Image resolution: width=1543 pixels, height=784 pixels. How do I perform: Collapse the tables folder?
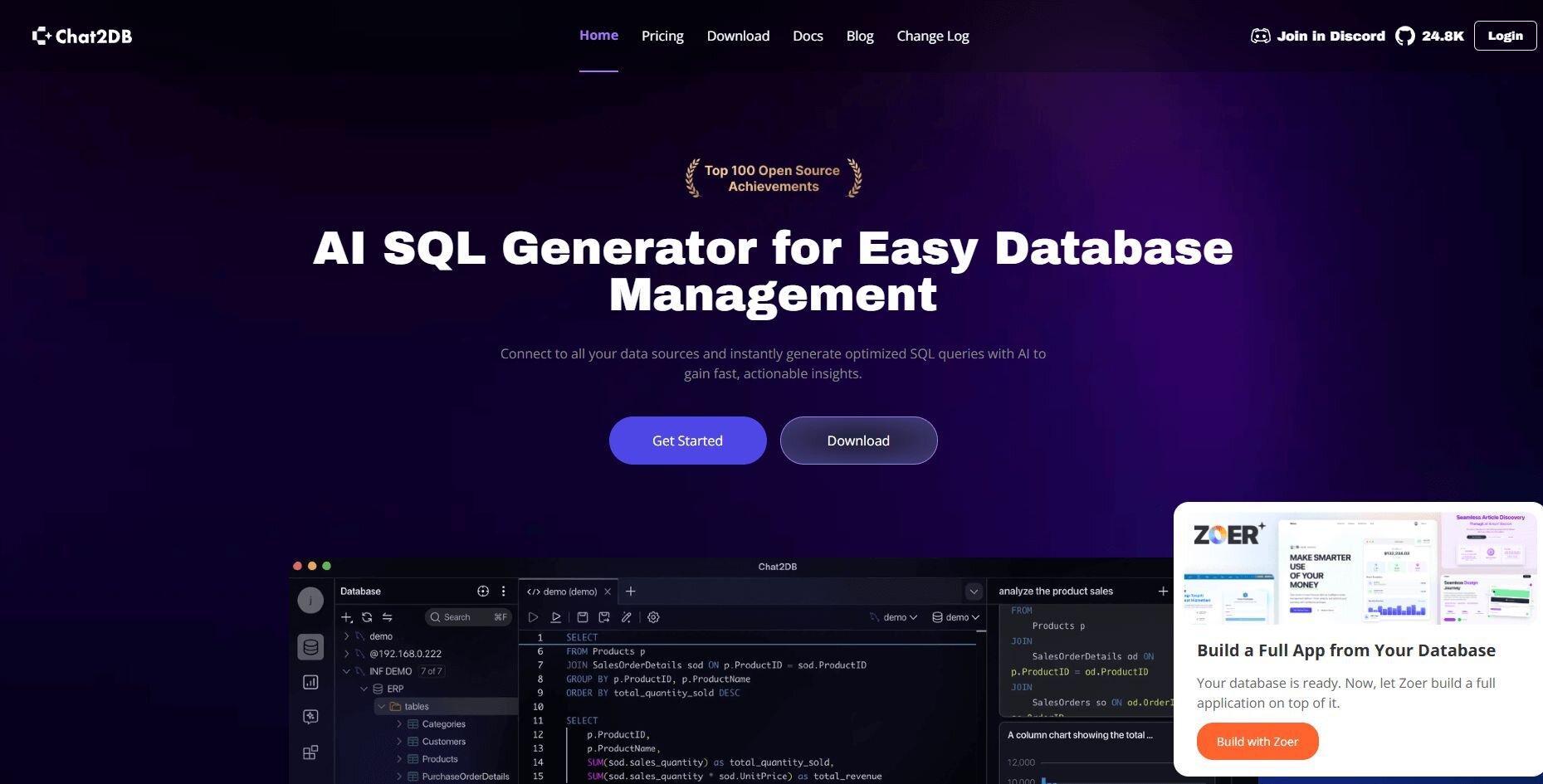click(382, 707)
